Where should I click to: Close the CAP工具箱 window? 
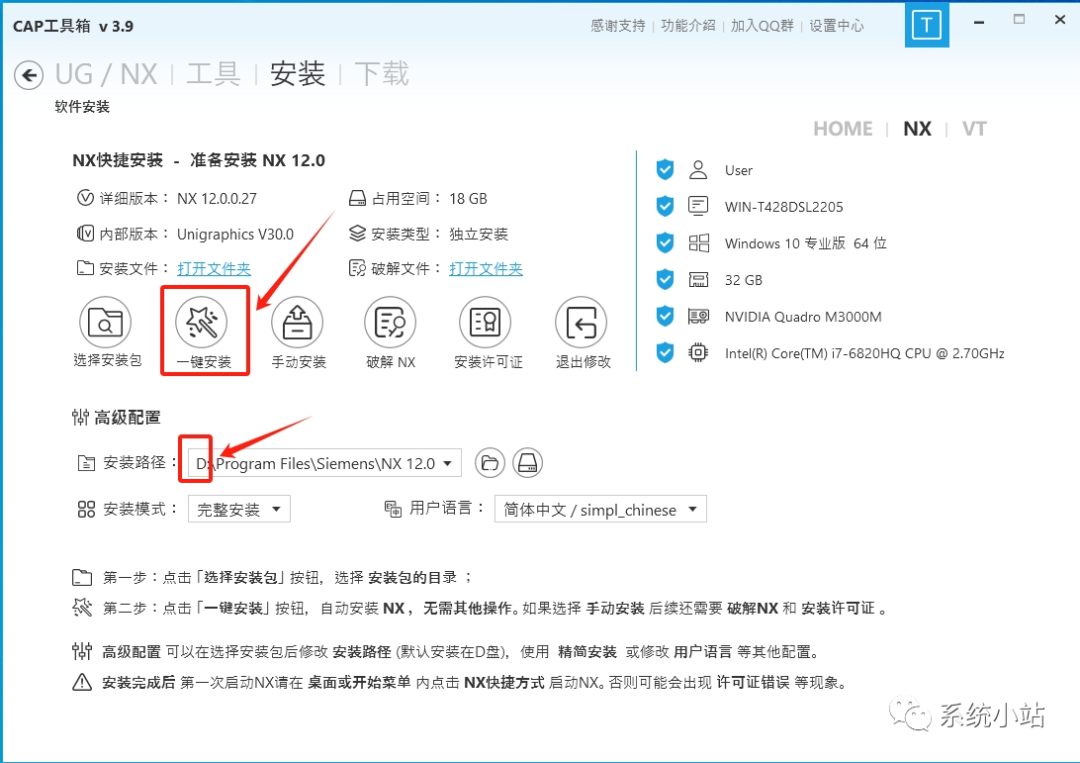click(x=1060, y=20)
